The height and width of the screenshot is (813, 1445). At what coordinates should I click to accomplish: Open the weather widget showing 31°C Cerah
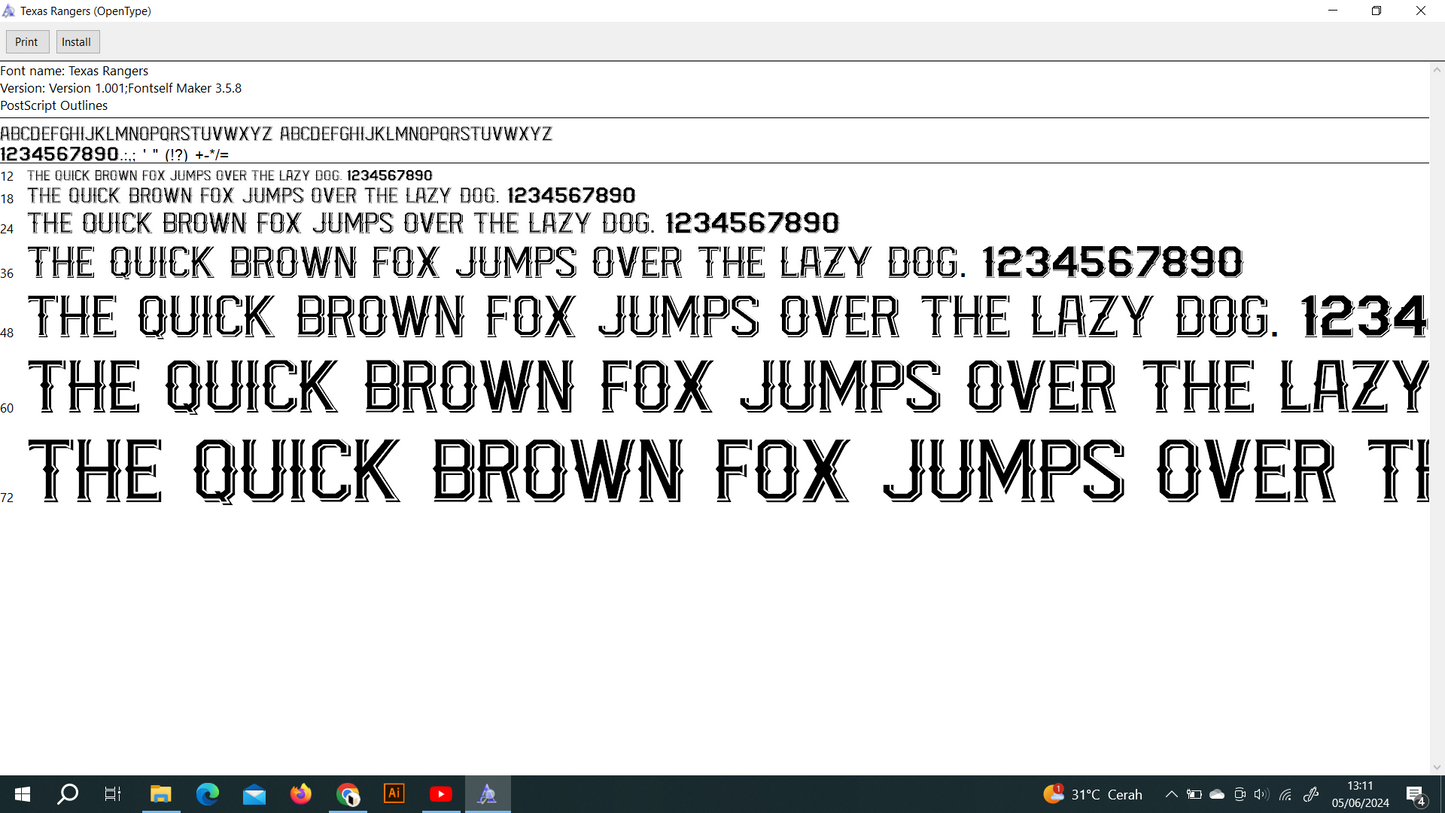coord(1093,794)
